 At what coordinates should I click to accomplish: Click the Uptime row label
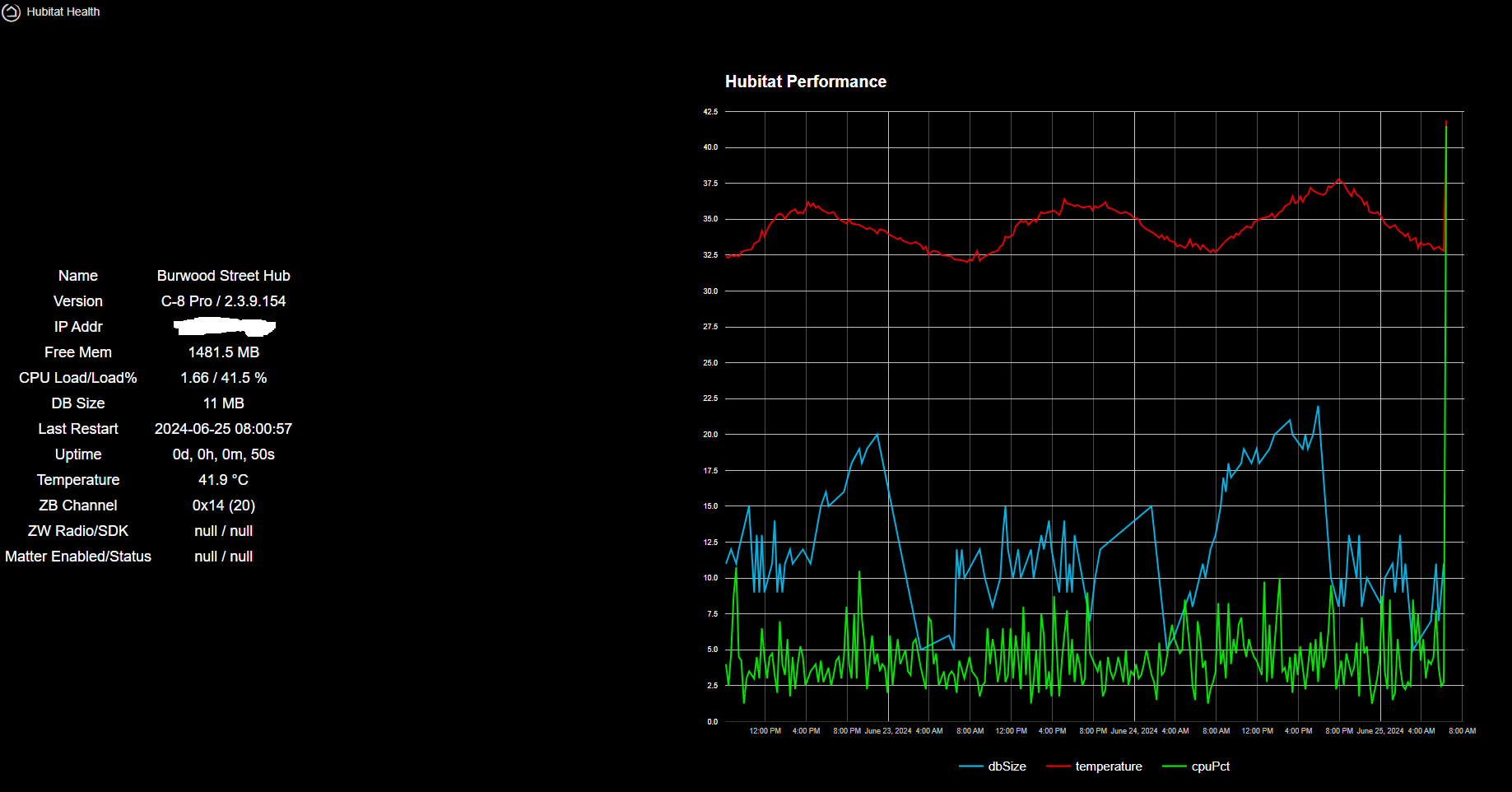coord(78,454)
